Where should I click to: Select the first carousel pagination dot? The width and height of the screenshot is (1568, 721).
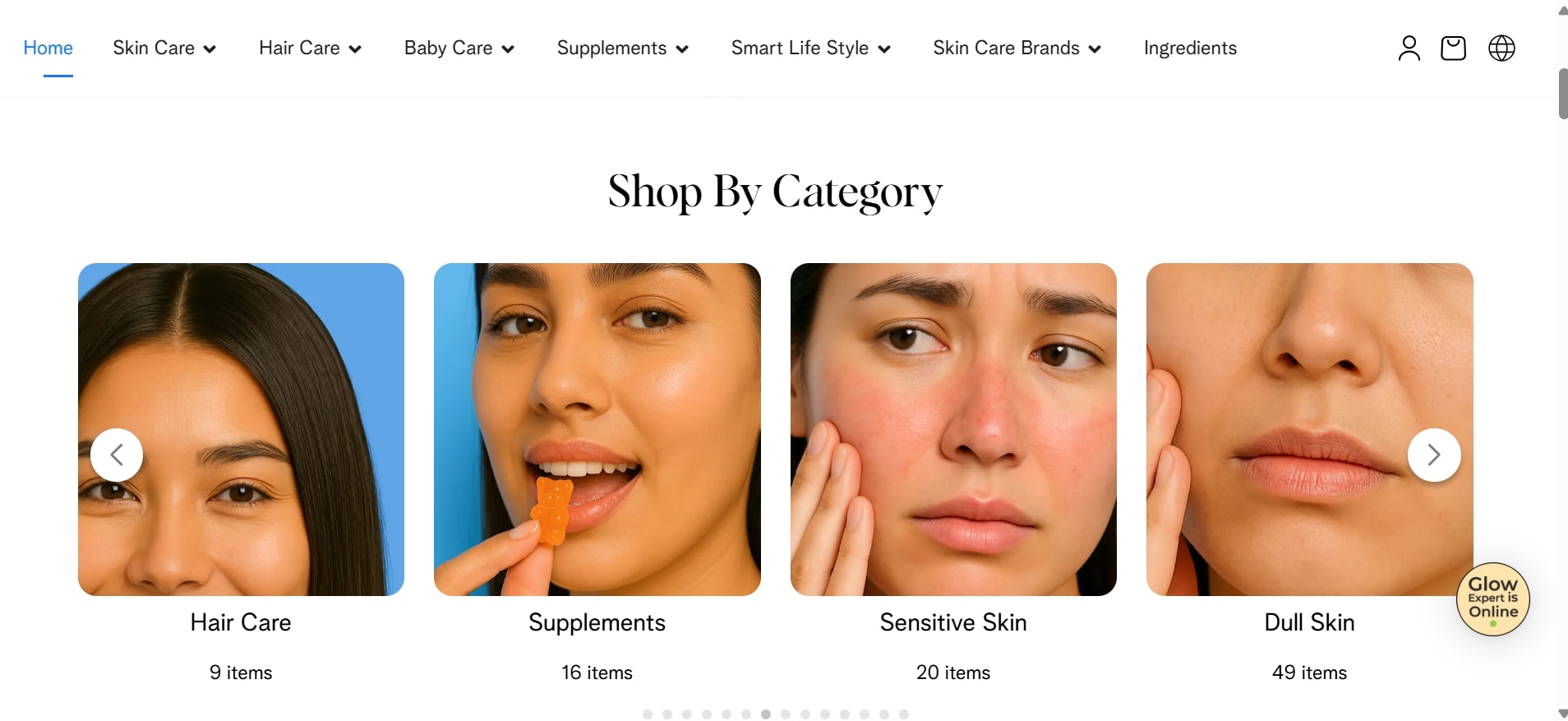click(648, 714)
